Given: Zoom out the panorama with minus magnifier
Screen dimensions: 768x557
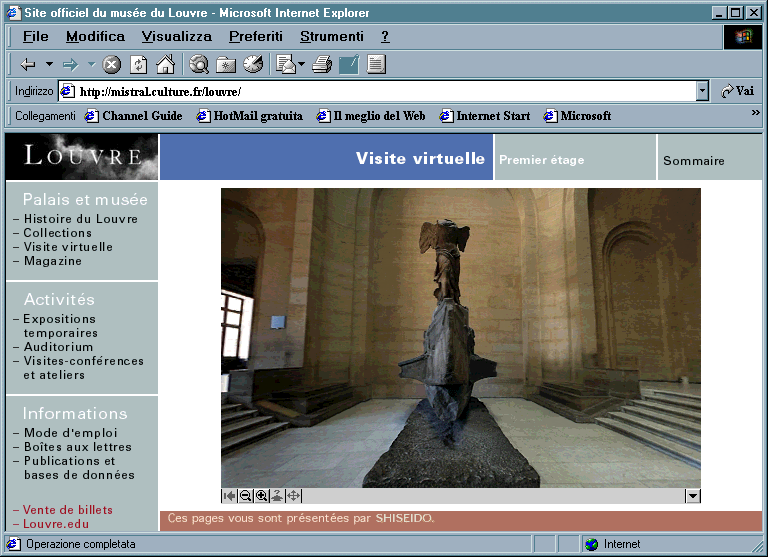Looking at the screenshot, I should pos(245,496).
